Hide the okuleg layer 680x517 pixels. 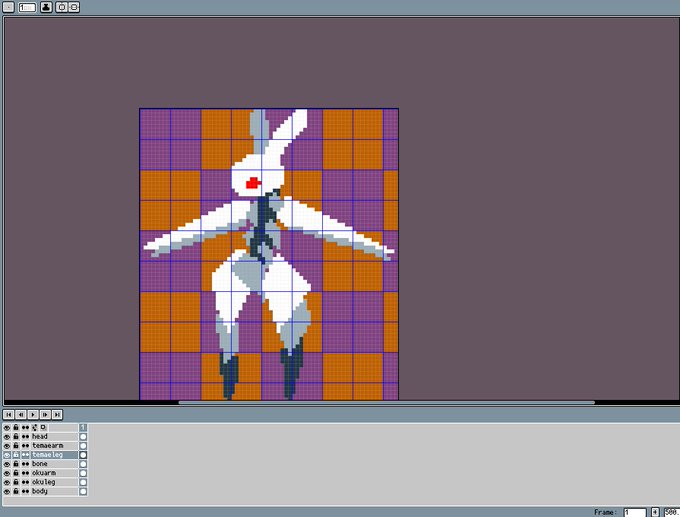pyautogui.click(x=7, y=482)
